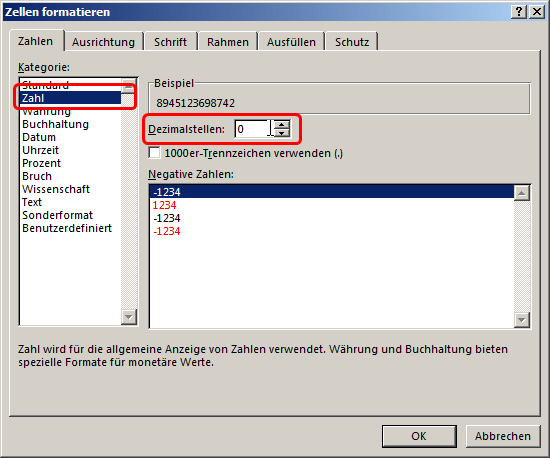Image resolution: width=550 pixels, height=458 pixels.
Task: Click negative numbers list scroll up arrow
Action: (x=522, y=193)
